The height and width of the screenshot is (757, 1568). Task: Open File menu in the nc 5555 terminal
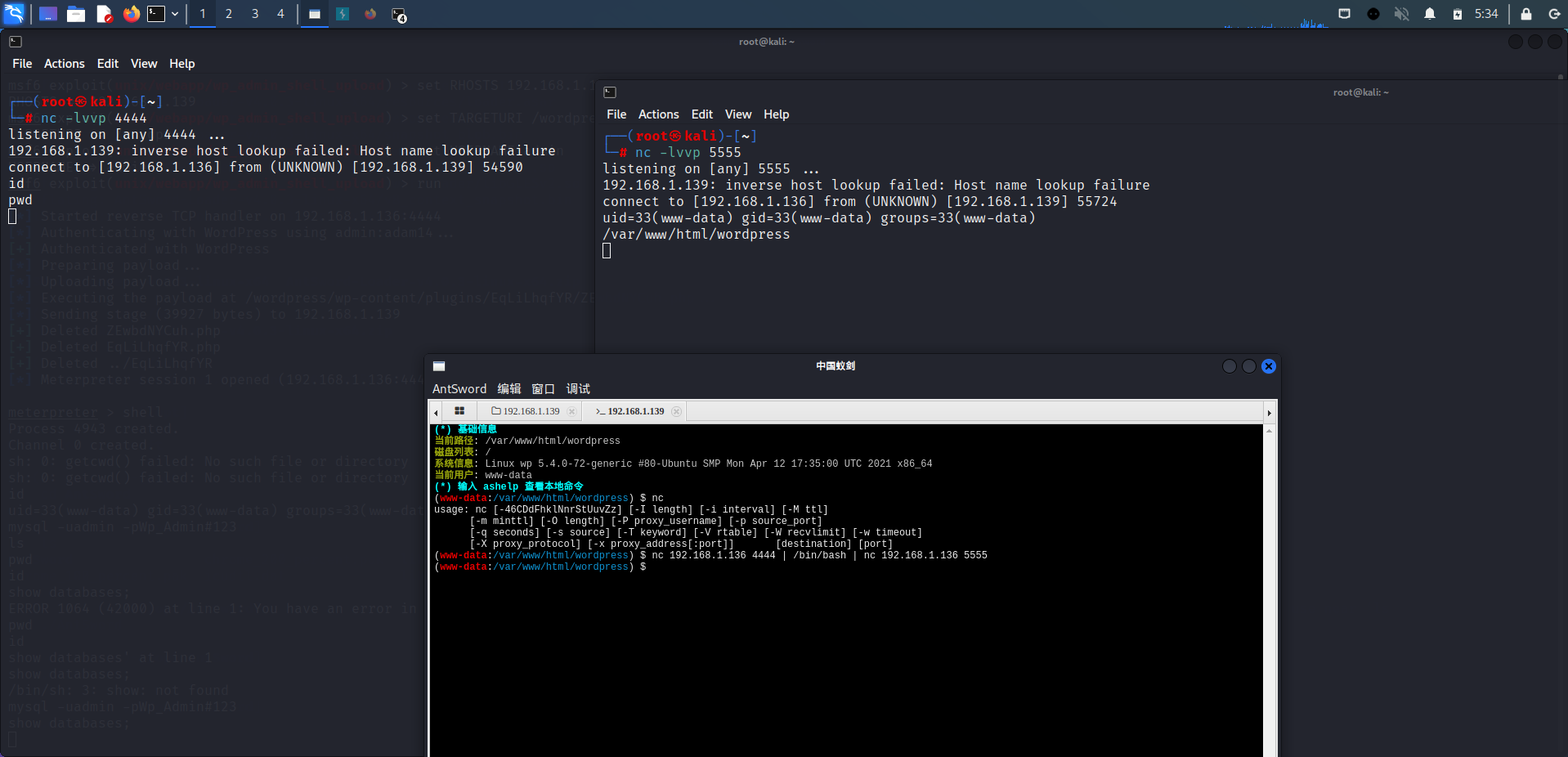click(x=616, y=114)
